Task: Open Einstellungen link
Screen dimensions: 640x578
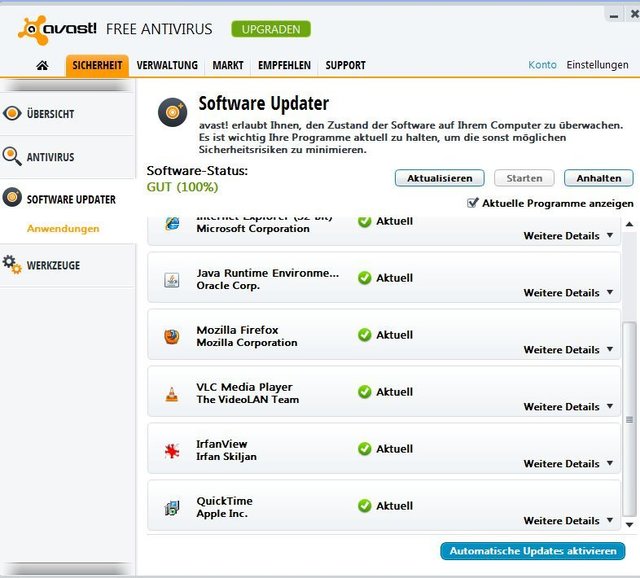Action: 597,65
